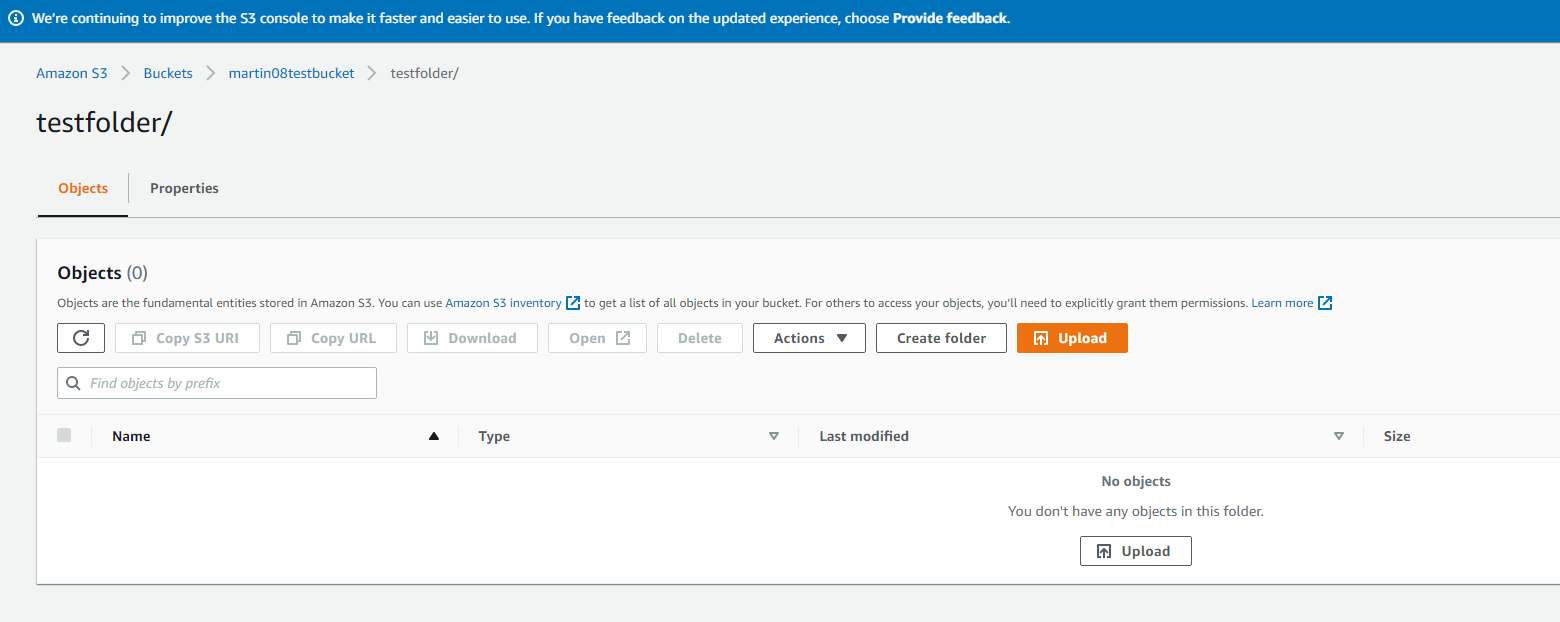
Task: Toggle the select-all objects checkbox
Action: click(x=64, y=435)
